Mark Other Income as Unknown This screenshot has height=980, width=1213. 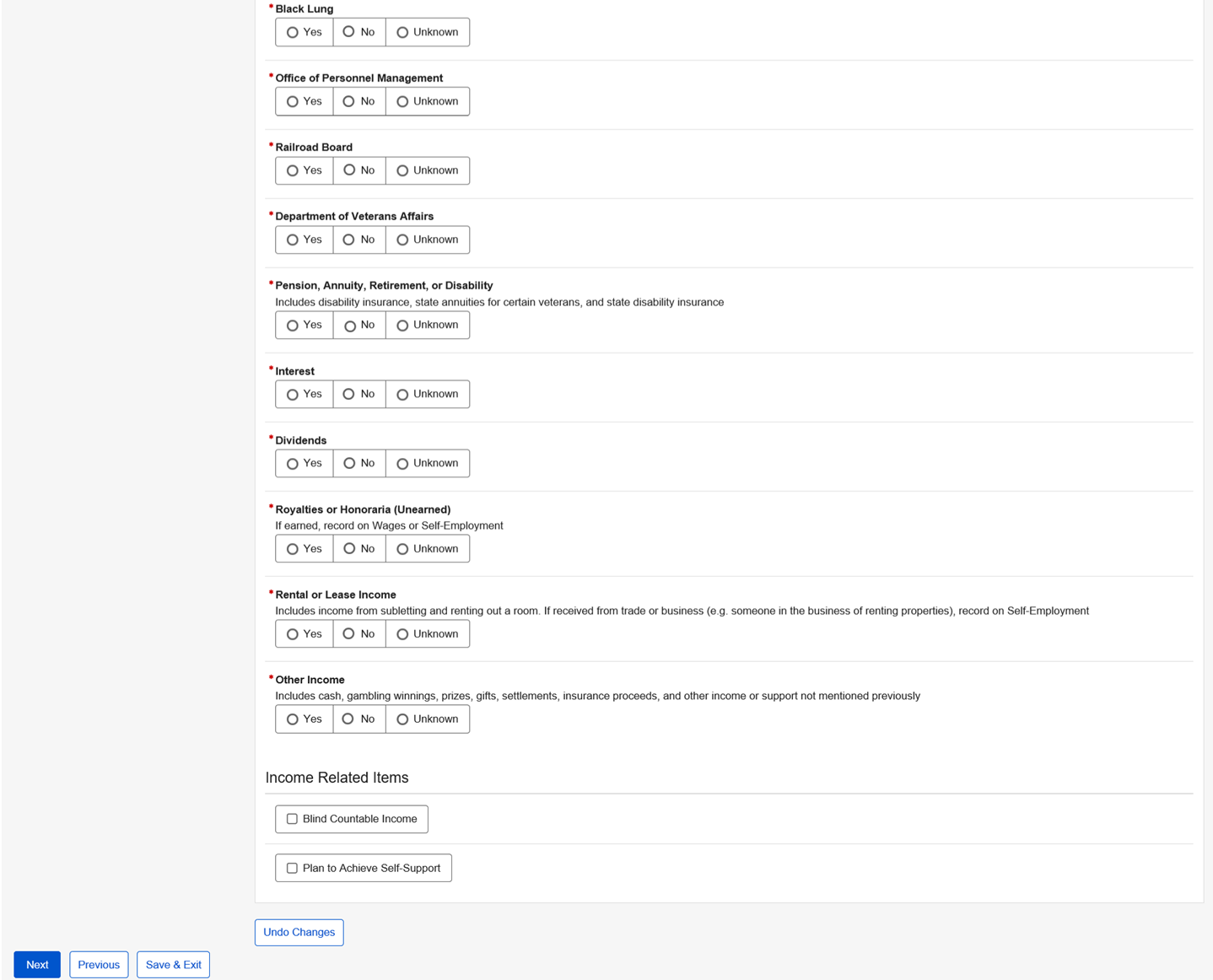[x=402, y=719]
